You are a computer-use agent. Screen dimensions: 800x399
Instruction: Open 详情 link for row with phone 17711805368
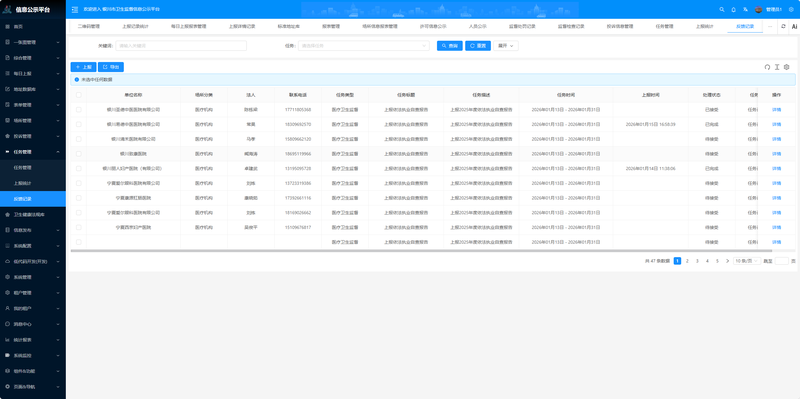(x=777, y=110)
